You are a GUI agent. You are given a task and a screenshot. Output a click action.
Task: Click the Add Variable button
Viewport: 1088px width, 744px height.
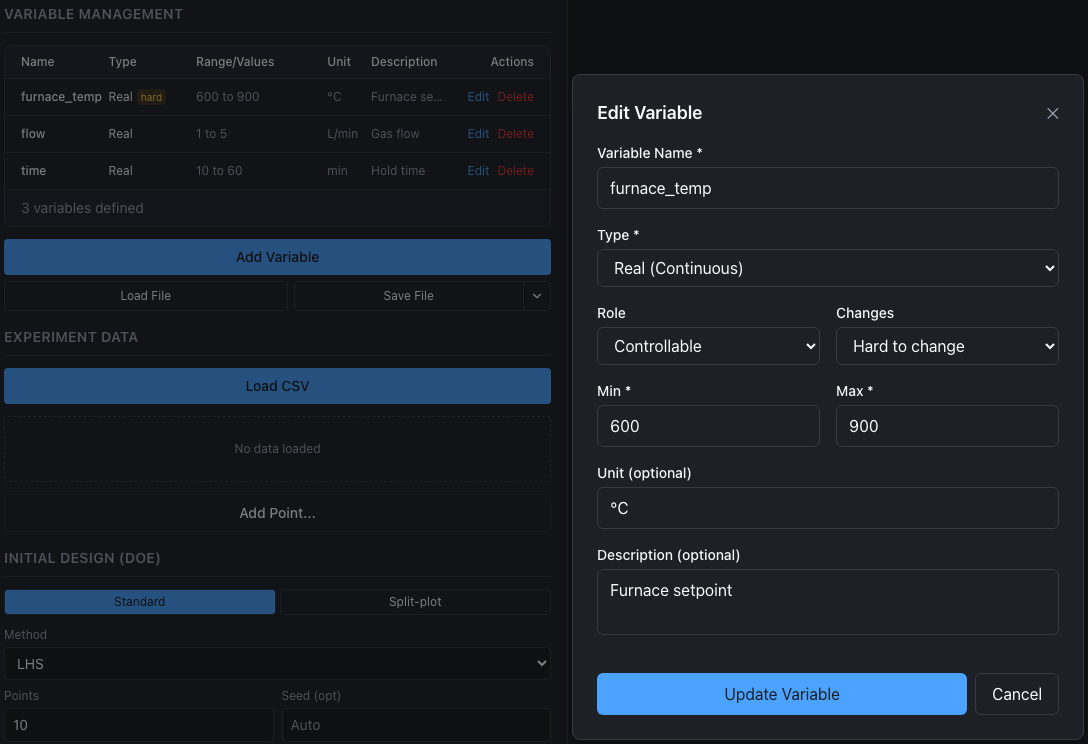pos(278,257)
